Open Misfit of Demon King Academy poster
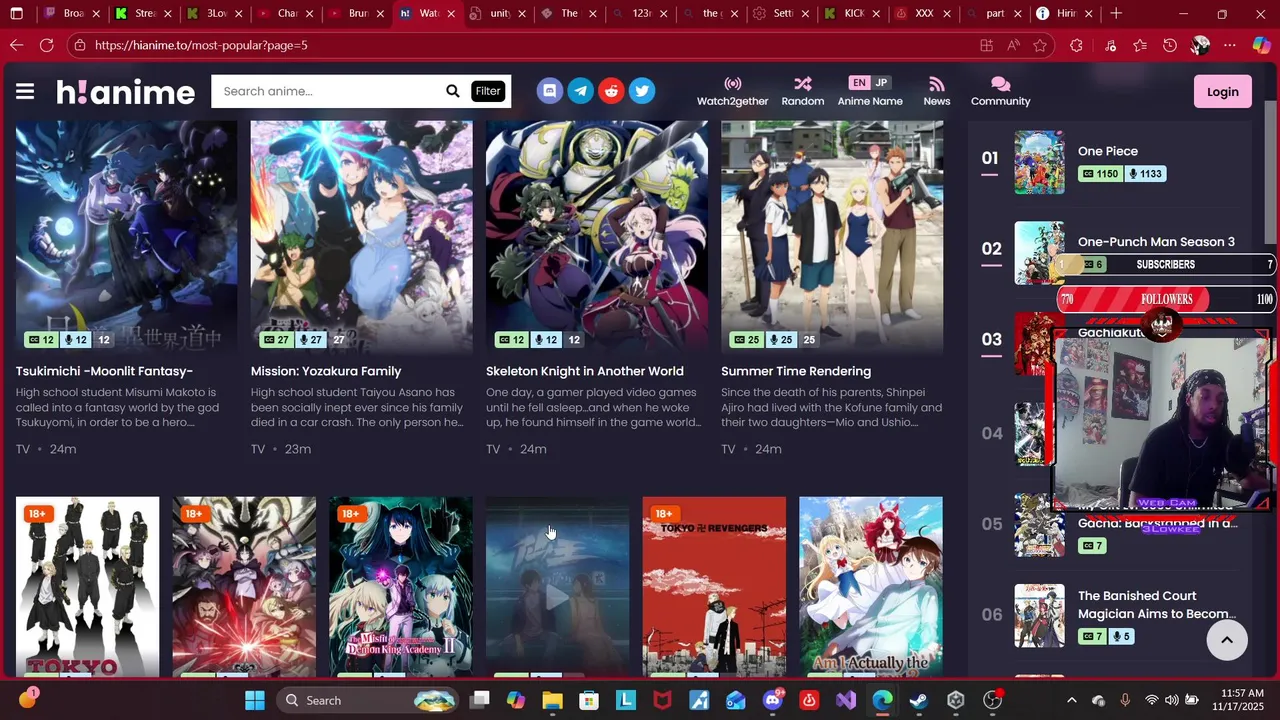The width and height of the screenshot is (1280, 720). coord(400,586)
